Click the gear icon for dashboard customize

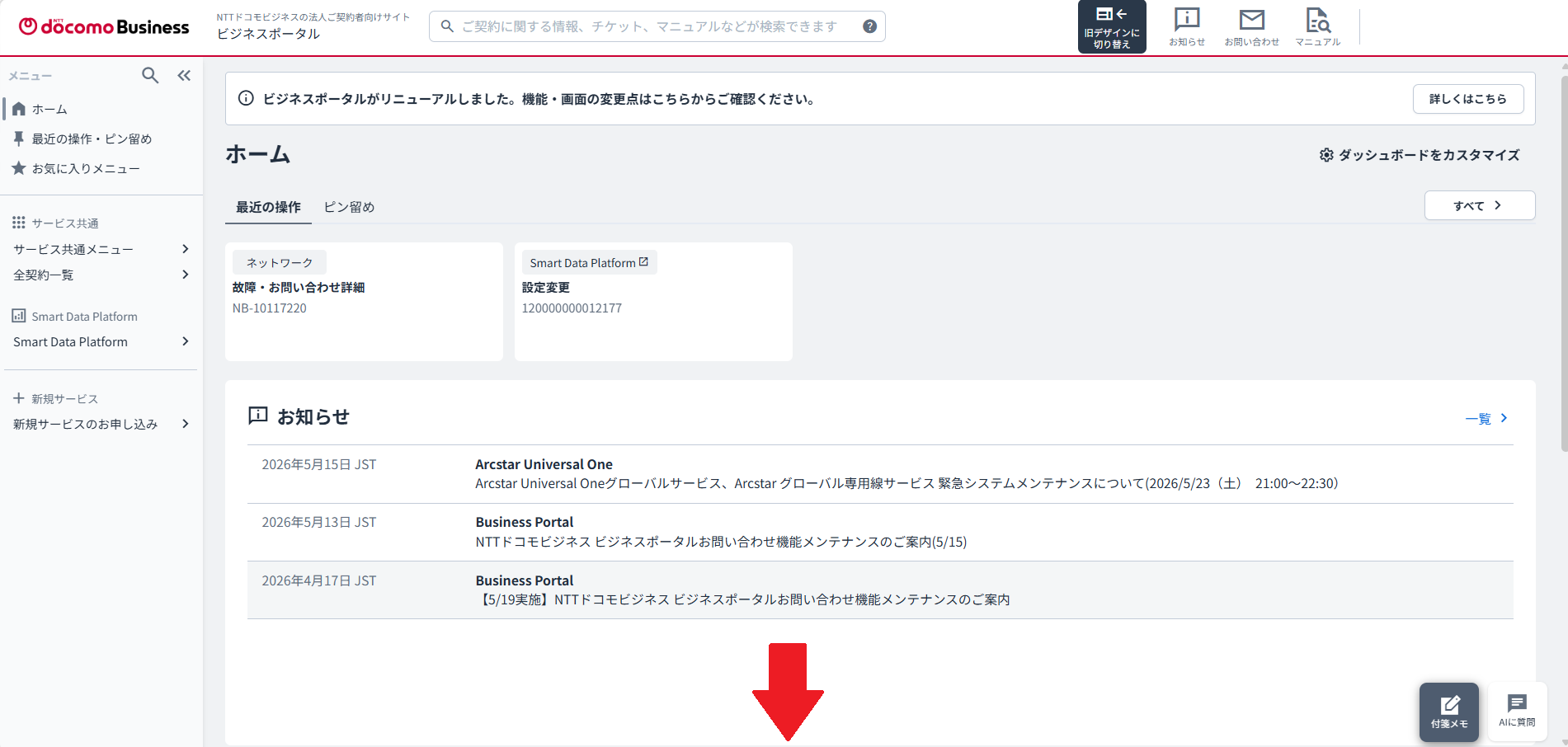pos(1326,155)
